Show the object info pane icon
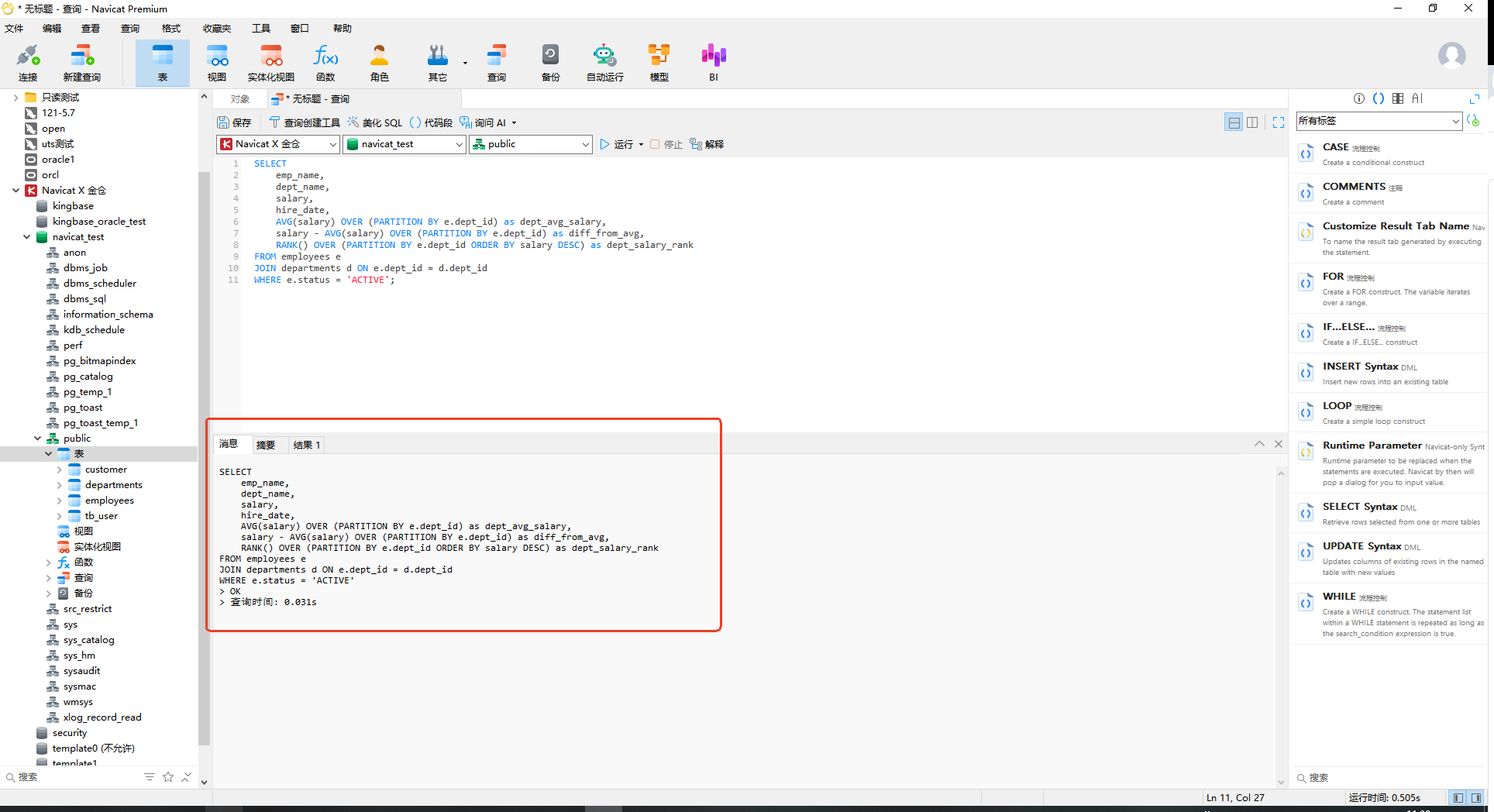Image resolution: width=1494 pixels, height=812 pixels. (x=1359, y=98)
